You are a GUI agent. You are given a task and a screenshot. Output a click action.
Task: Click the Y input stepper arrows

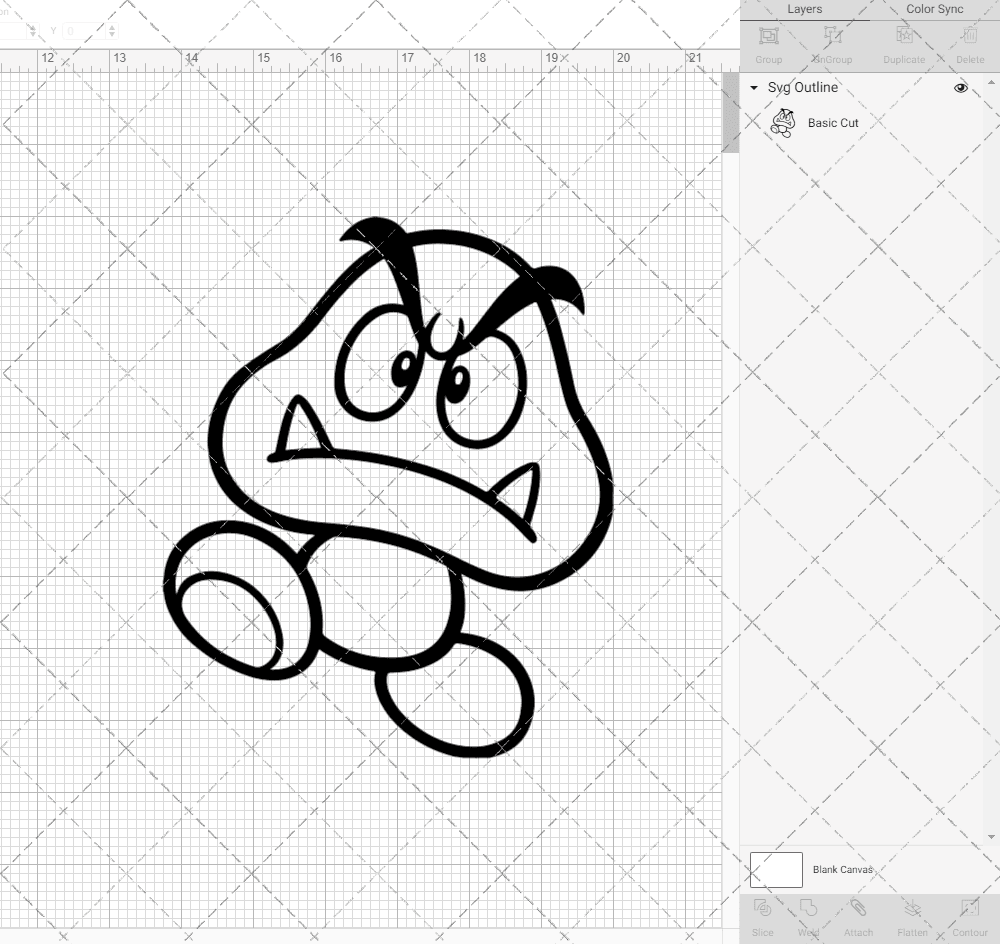[x=112, y=31]
